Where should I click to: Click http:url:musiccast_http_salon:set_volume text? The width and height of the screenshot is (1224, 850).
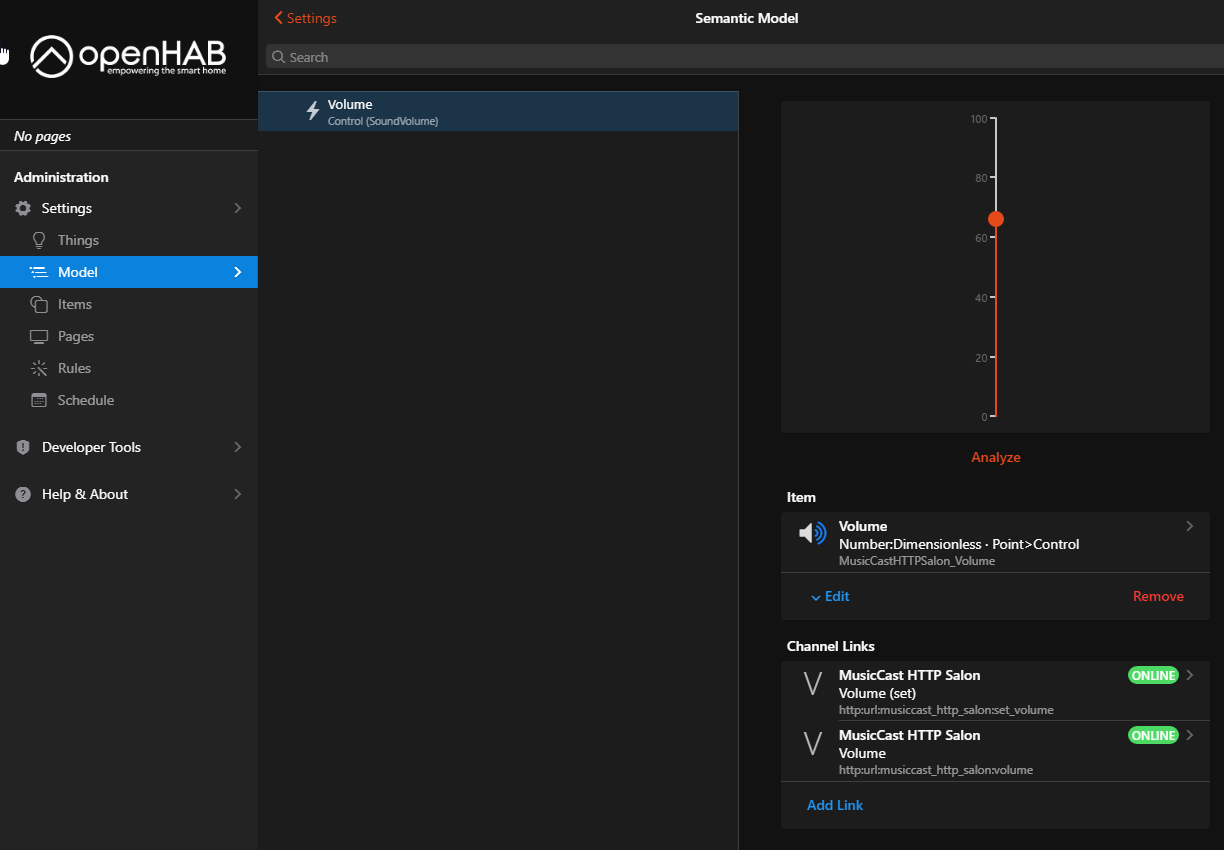click(x=946, y=710)
